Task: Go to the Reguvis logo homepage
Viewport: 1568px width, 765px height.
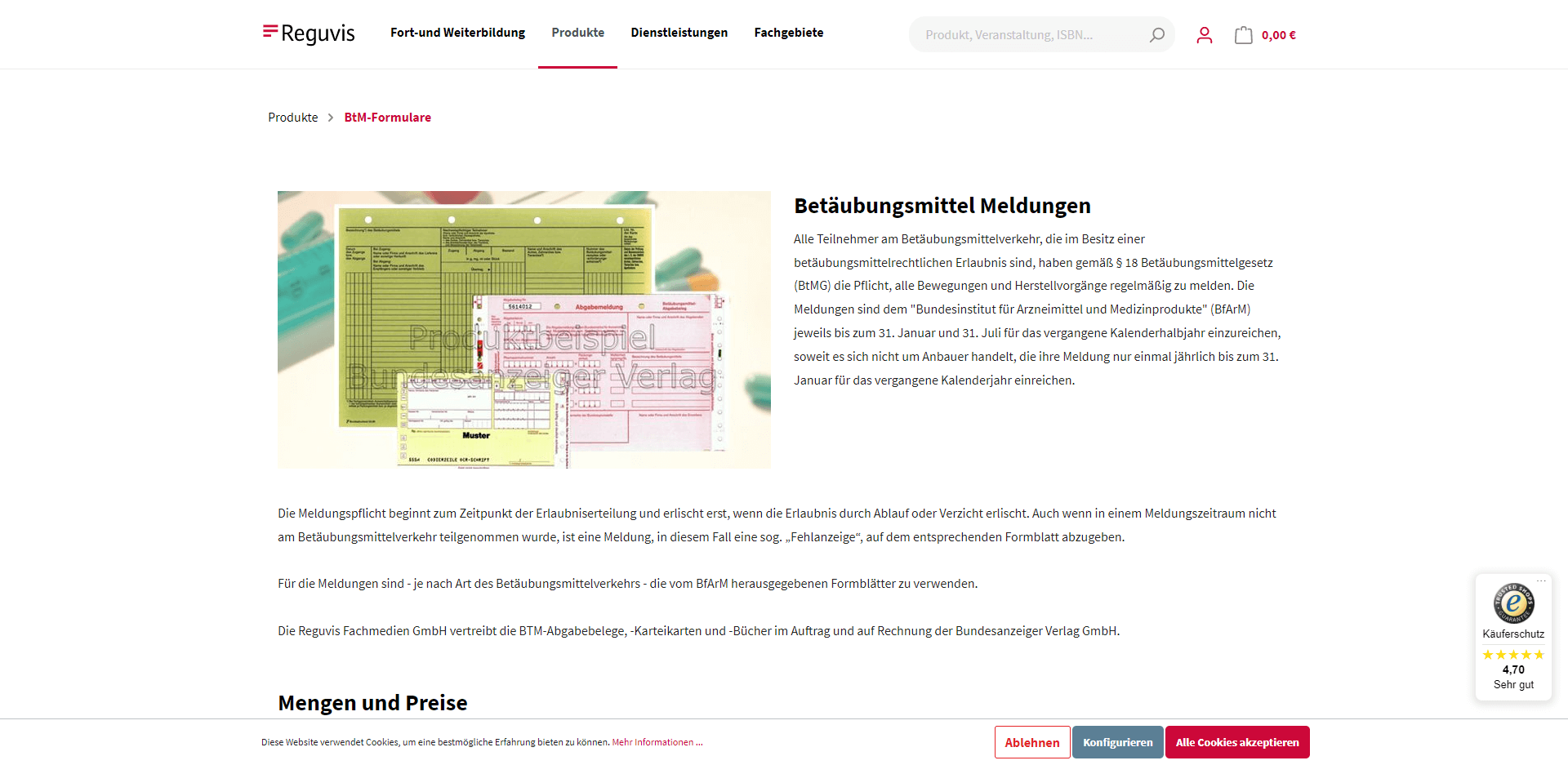Action: click(309, 33)
